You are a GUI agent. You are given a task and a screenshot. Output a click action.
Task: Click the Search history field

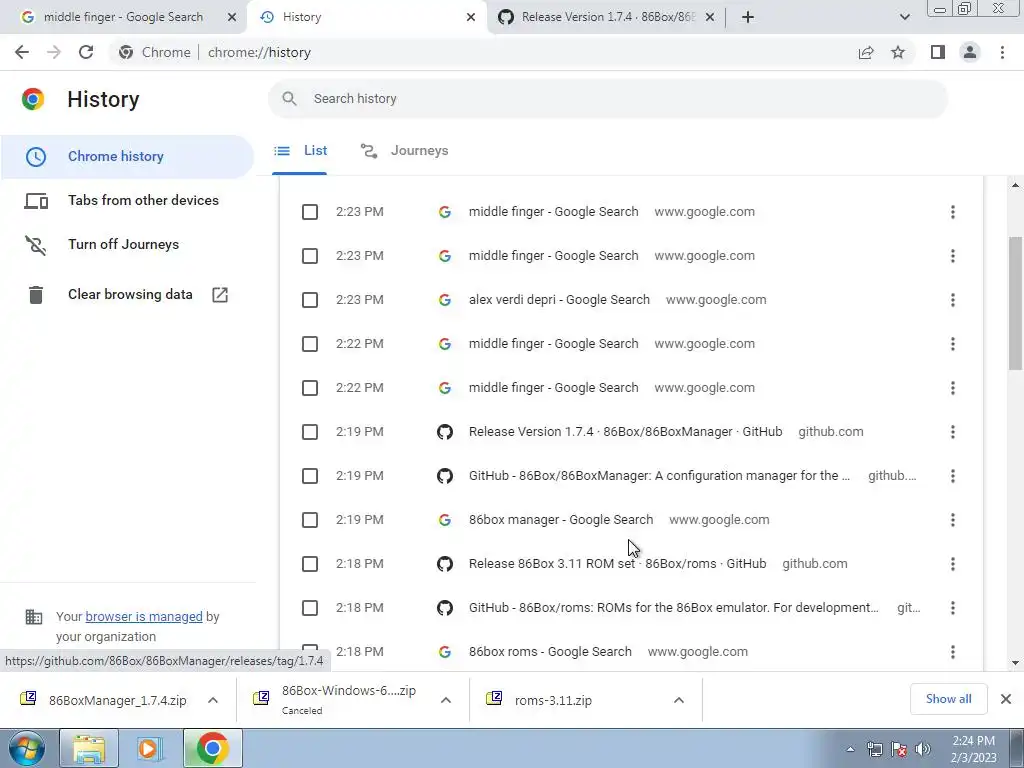coord(607,99)
